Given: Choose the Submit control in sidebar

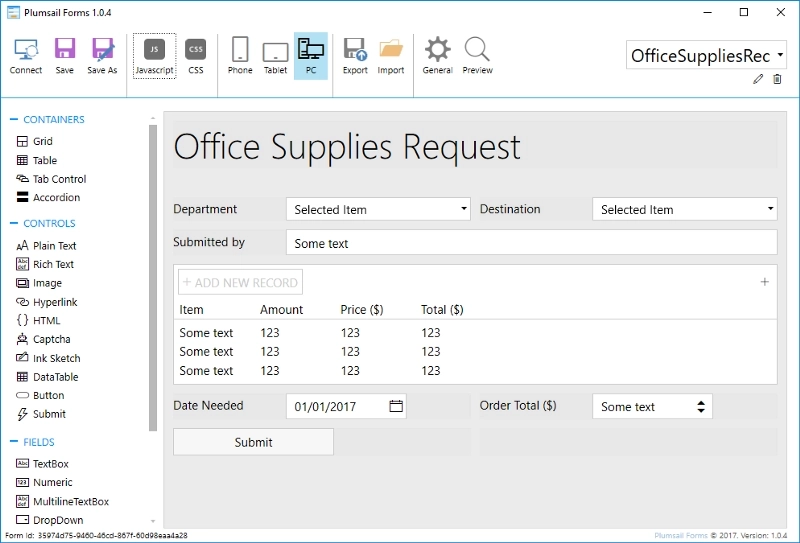Looking at the screenshot, I should point(41,414).
